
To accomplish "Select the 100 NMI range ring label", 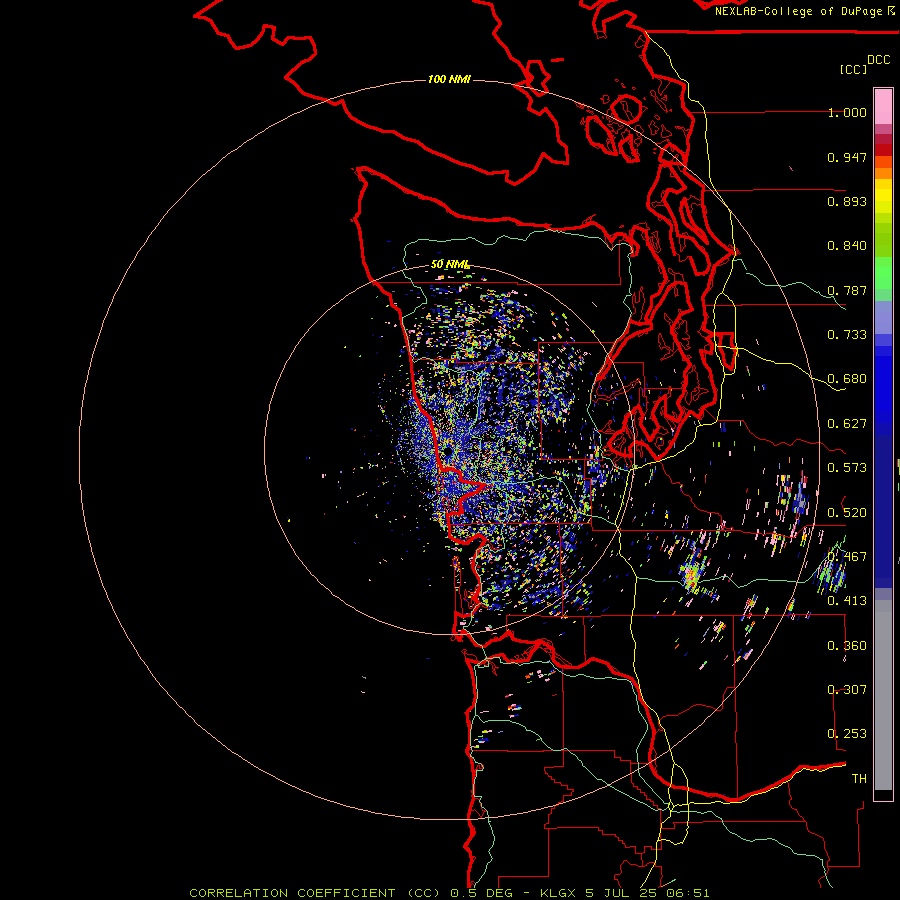I will pyautogui.click(x=449, y=79).
